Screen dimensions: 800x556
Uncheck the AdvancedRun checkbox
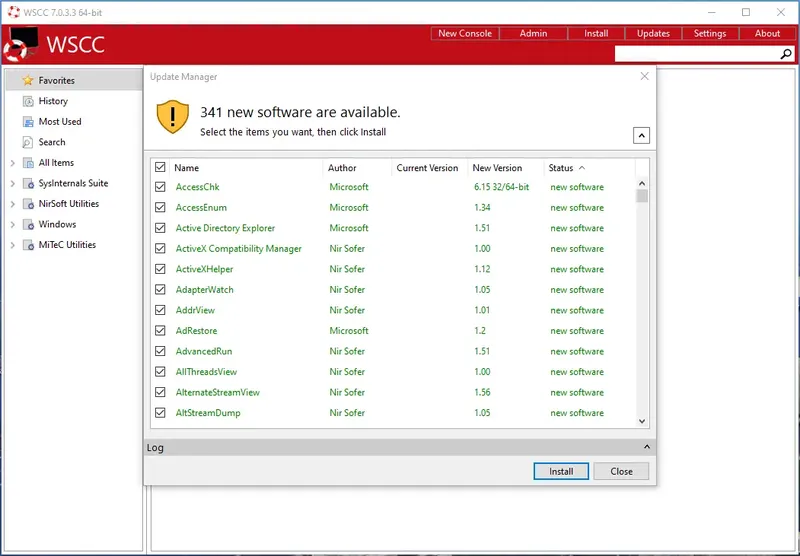tap(160, 351)
